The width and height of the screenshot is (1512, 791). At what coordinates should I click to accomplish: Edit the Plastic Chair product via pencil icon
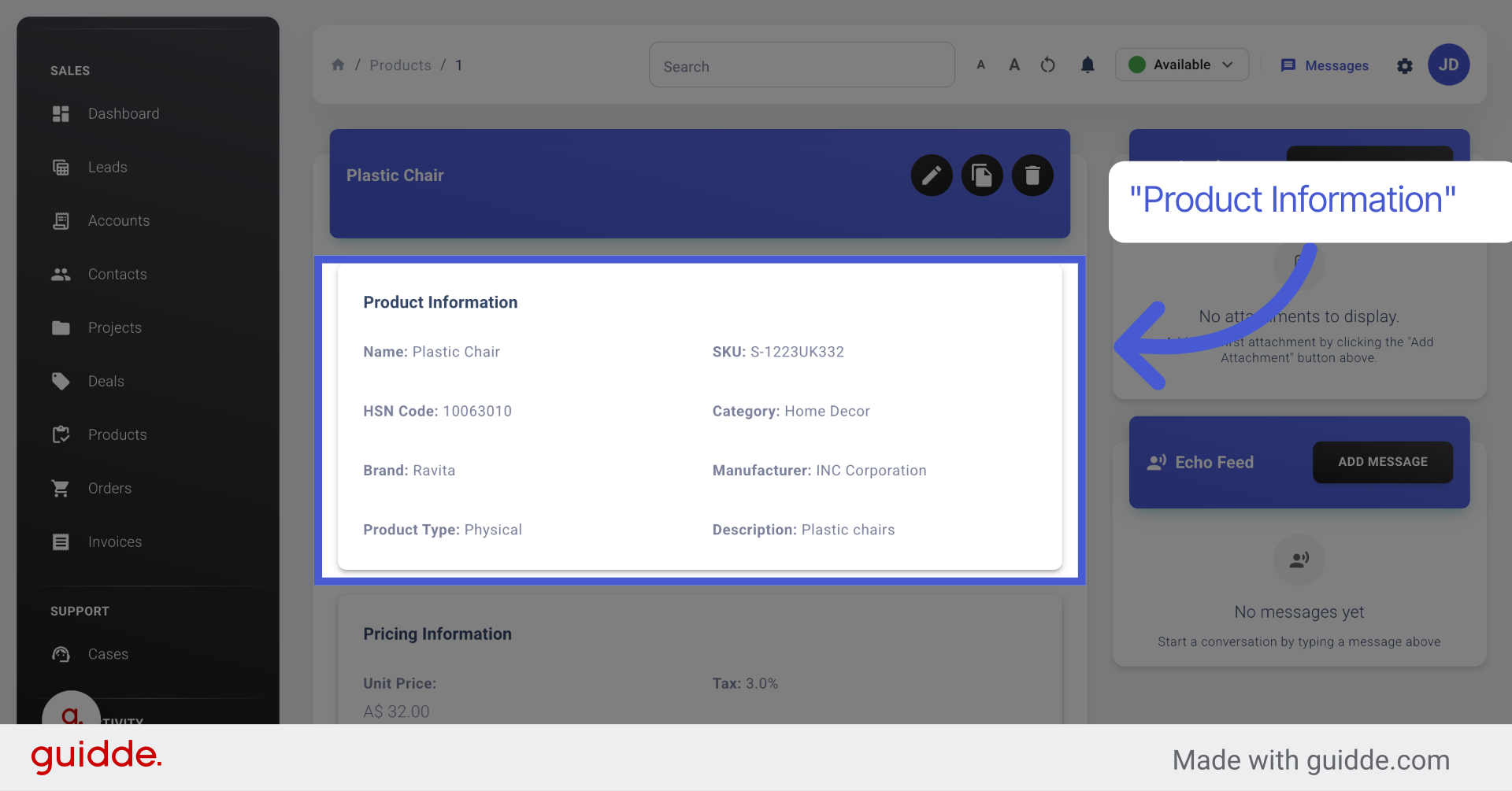tap(932, 175)
